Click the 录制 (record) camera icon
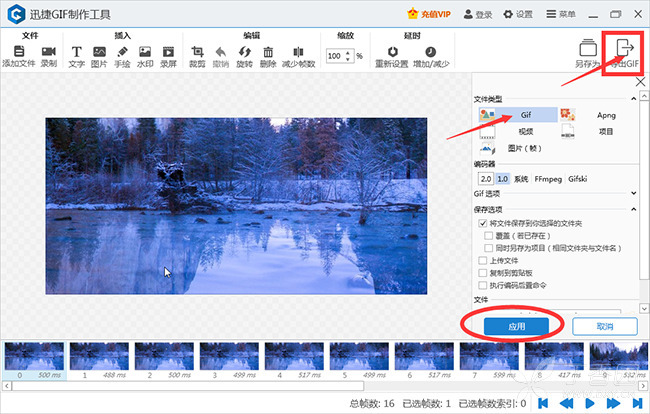Viewport: 650px width, 414px height. click(x=48, y=52)
